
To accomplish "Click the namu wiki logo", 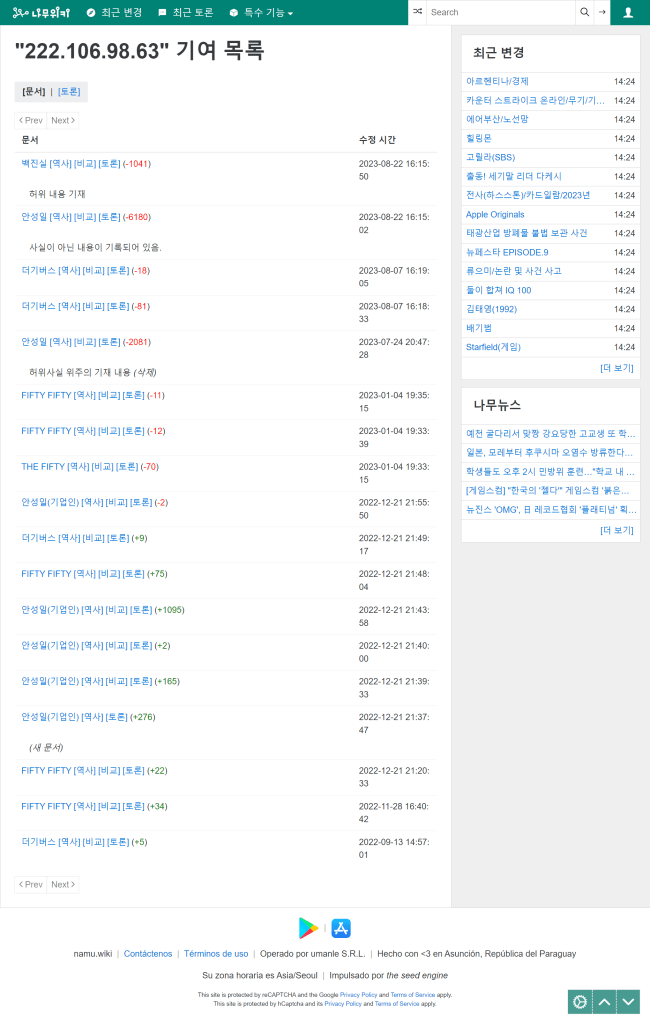I will tap(41, 12).
